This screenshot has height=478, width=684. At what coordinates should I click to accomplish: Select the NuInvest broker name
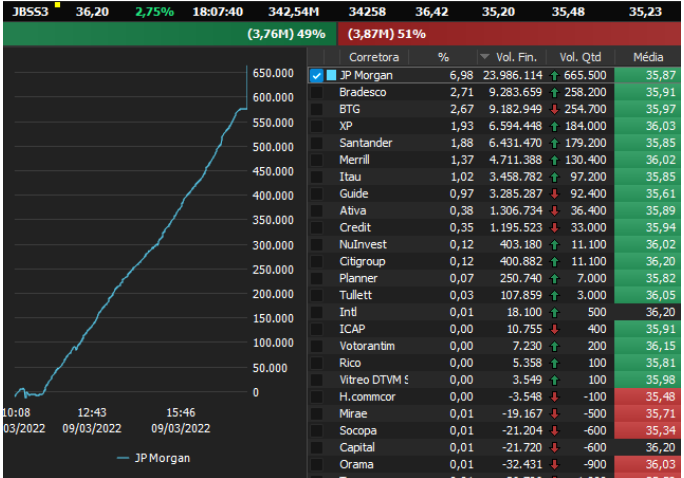363,244
